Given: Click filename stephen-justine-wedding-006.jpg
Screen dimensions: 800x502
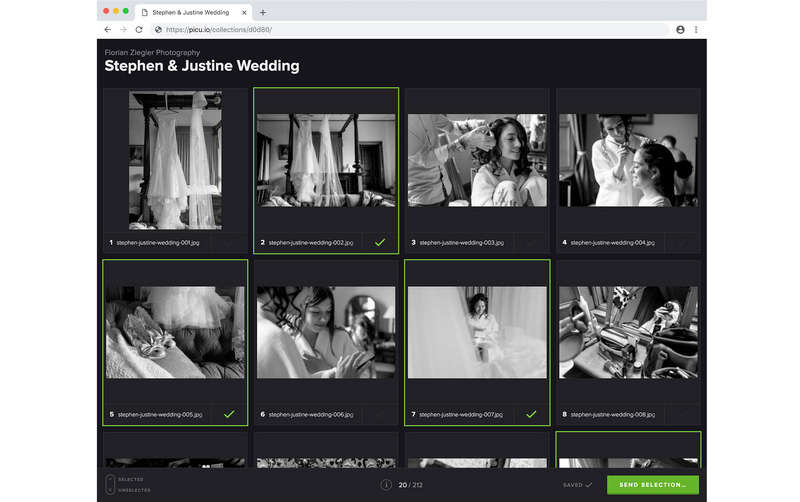Looking at the screenshot, I should click(311, 415).
